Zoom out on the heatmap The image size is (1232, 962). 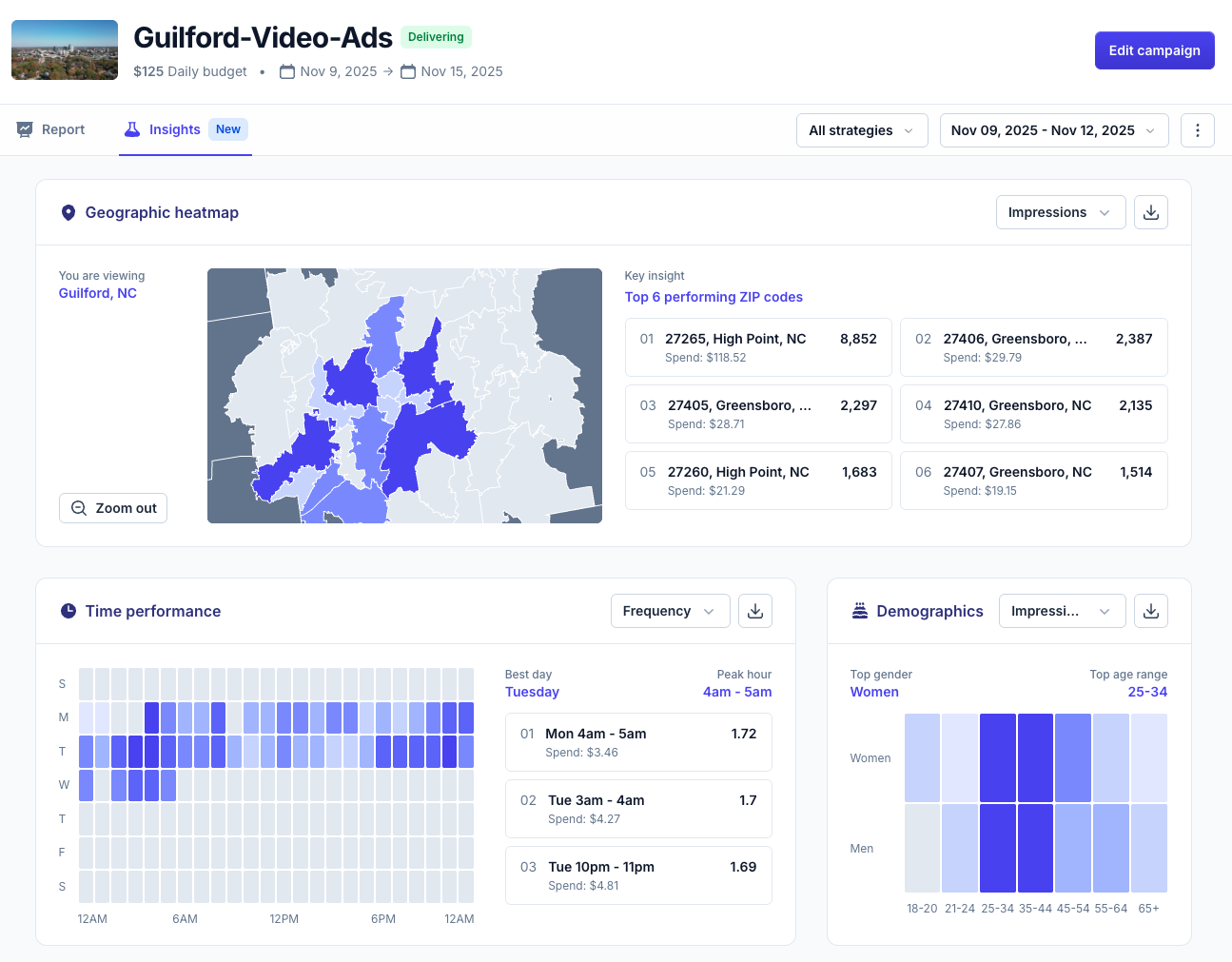coord(113,508)
